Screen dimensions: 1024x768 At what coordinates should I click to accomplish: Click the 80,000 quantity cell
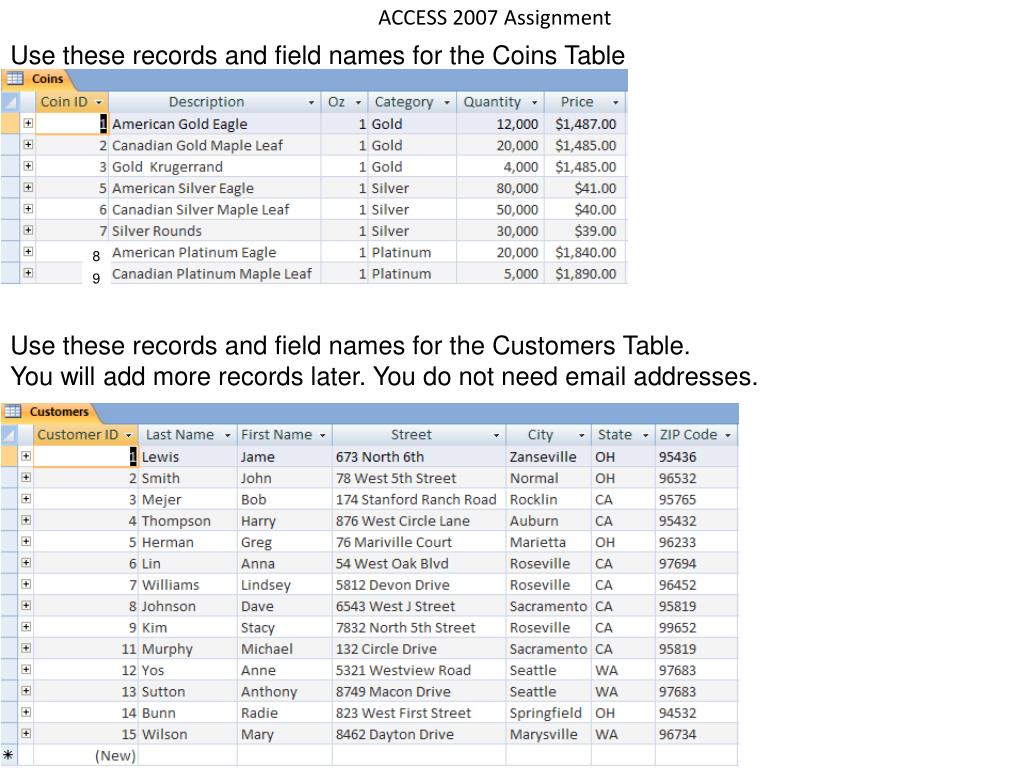point(500,188)
